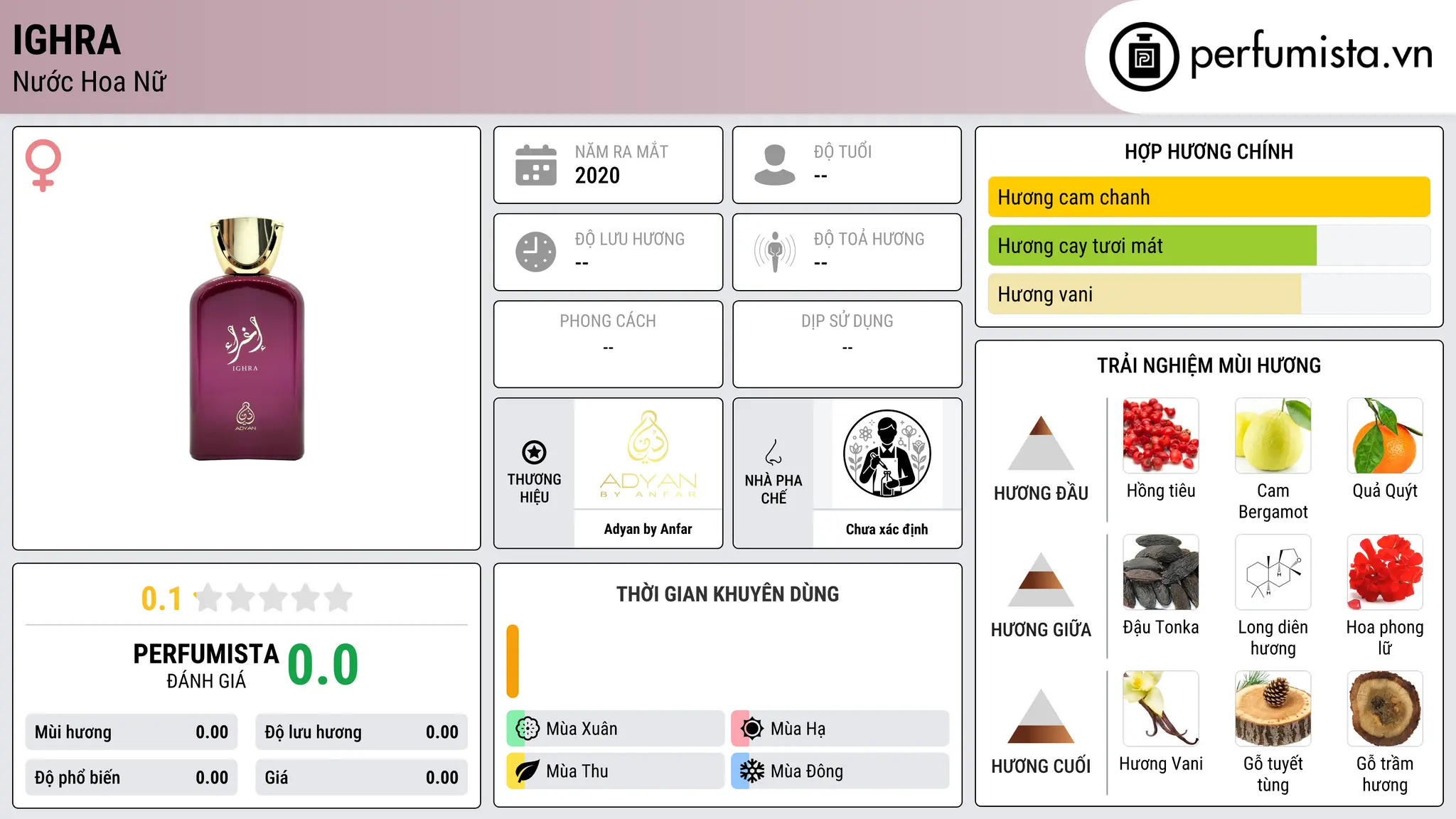Click the release year 2020
This screenshot has width=1456, height=819.
click(597, 176)
